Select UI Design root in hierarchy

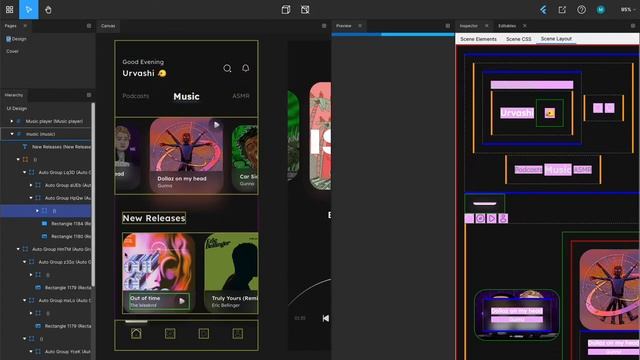click(x=17, y=109)
